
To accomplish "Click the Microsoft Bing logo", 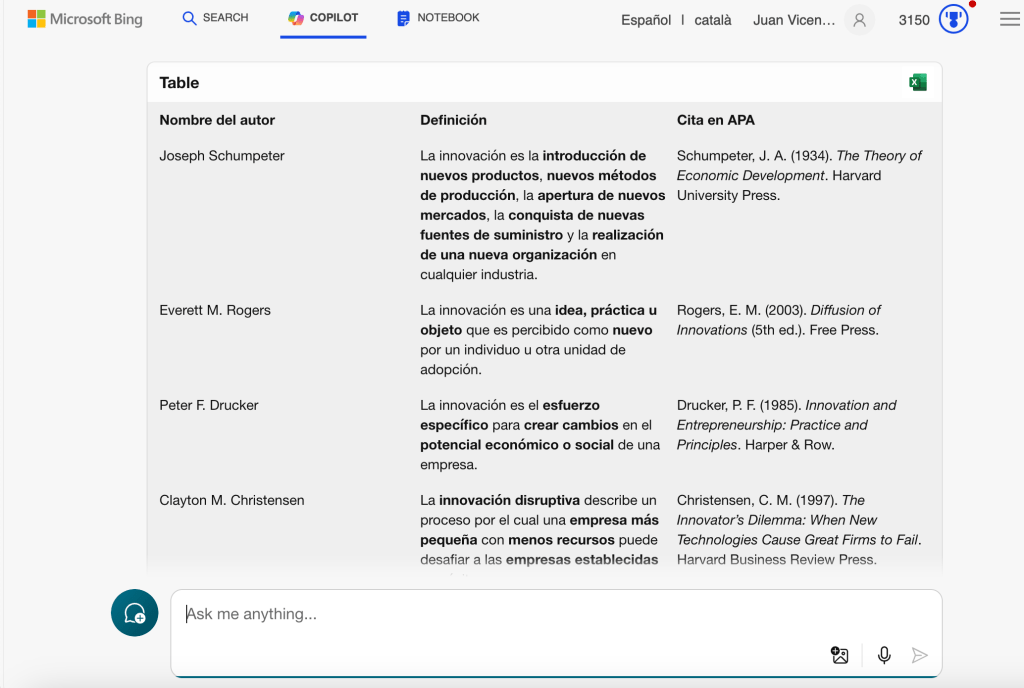I will point(85,19).
